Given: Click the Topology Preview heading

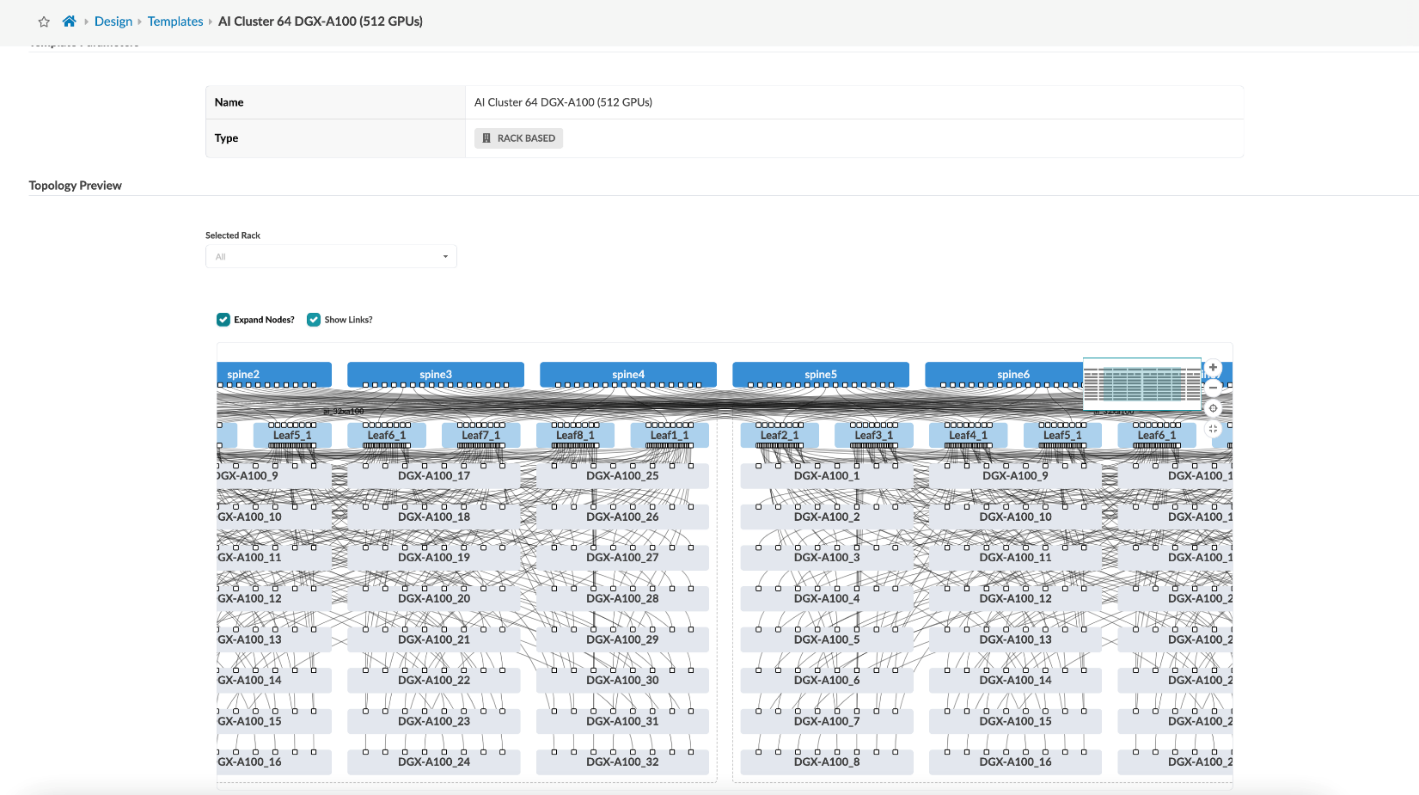Looking at the screenshot, I should 75,186.
